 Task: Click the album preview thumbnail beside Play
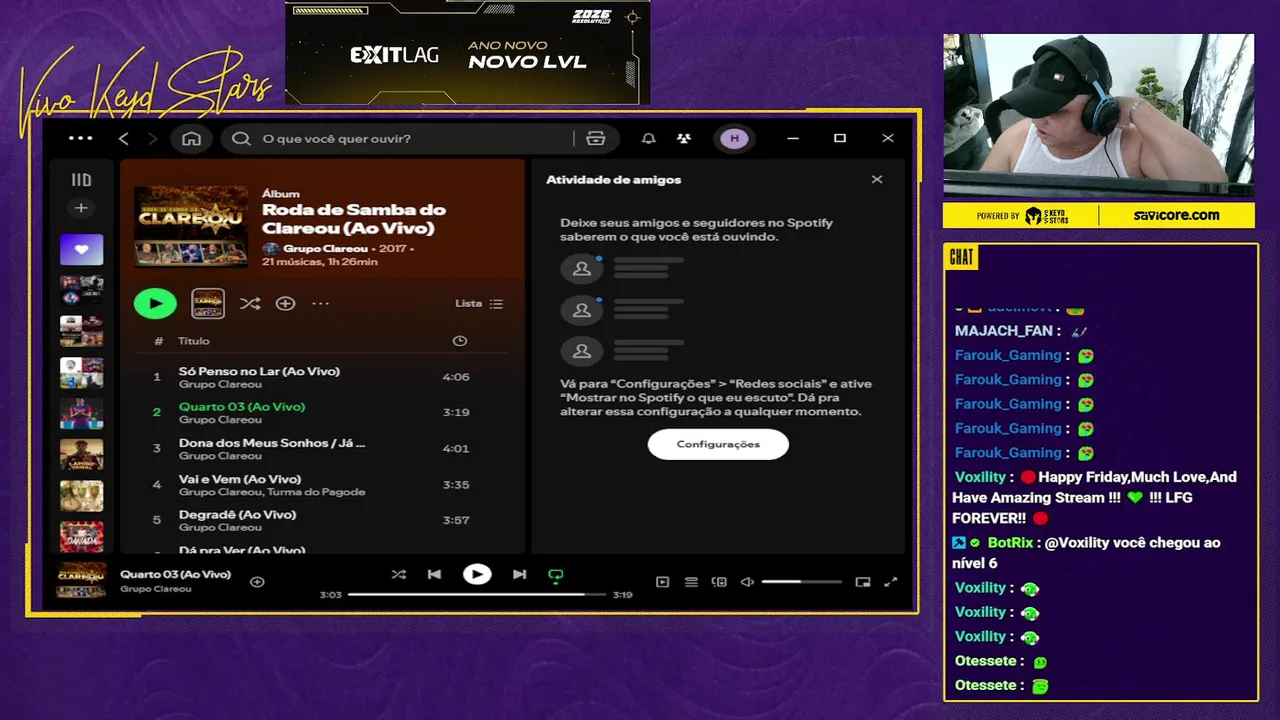(x=208, y=303)
